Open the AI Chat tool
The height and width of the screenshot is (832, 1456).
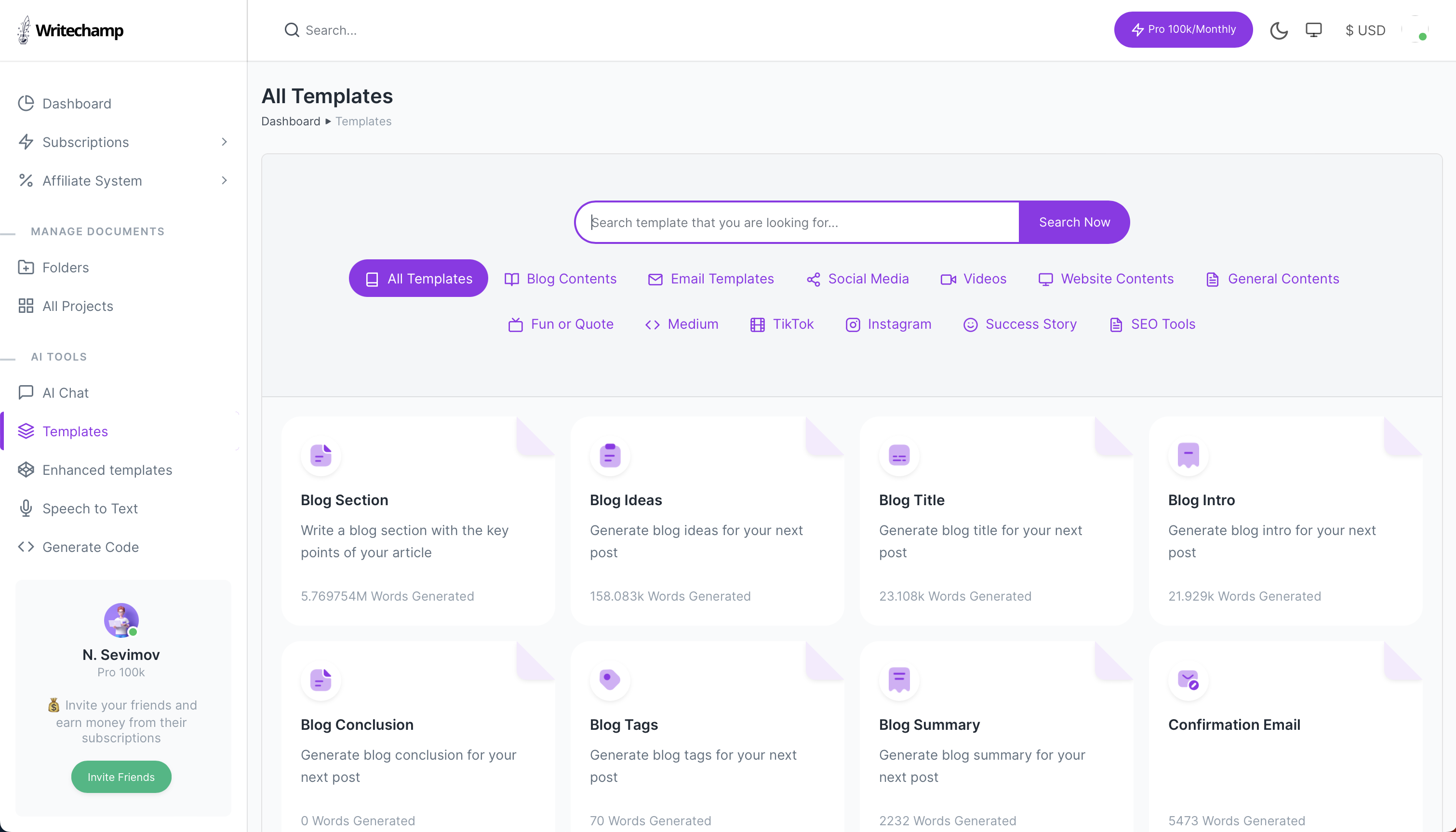click(65, 392)
